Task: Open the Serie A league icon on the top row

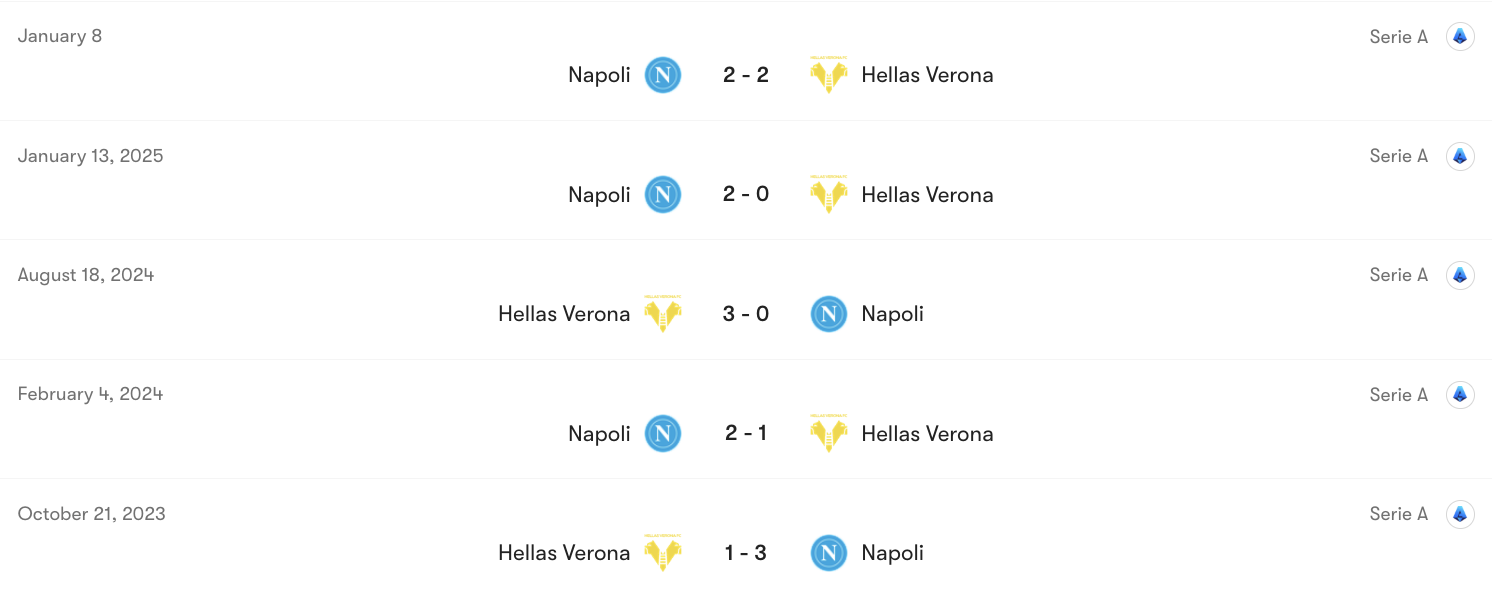Action: (1460, 36)
